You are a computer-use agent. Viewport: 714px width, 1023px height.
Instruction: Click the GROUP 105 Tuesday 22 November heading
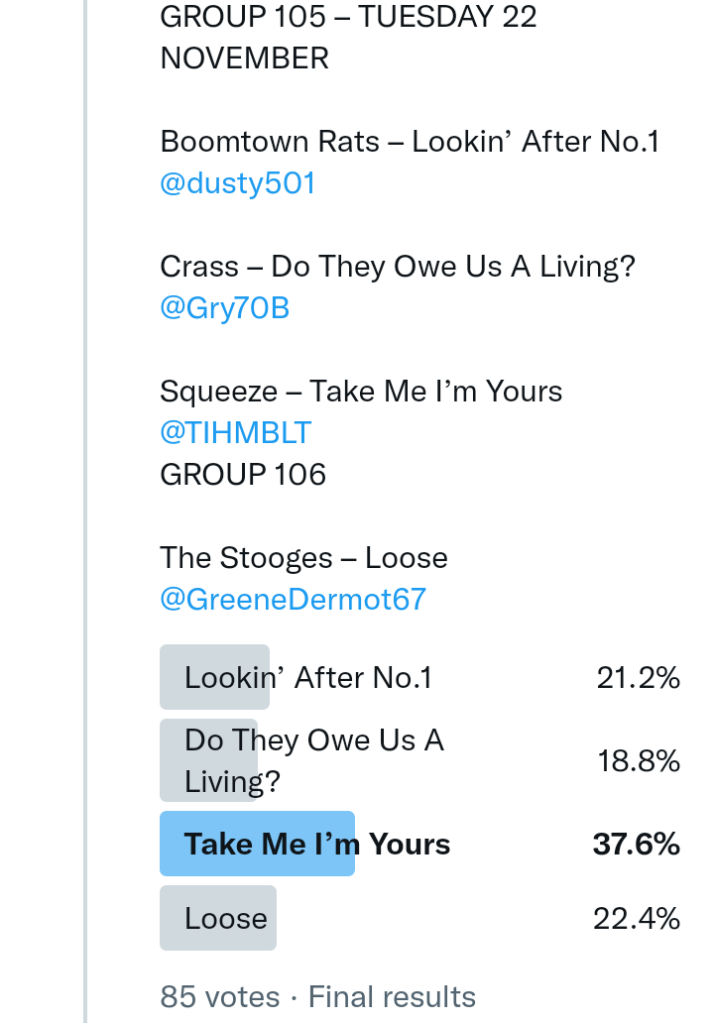[348, 37]
